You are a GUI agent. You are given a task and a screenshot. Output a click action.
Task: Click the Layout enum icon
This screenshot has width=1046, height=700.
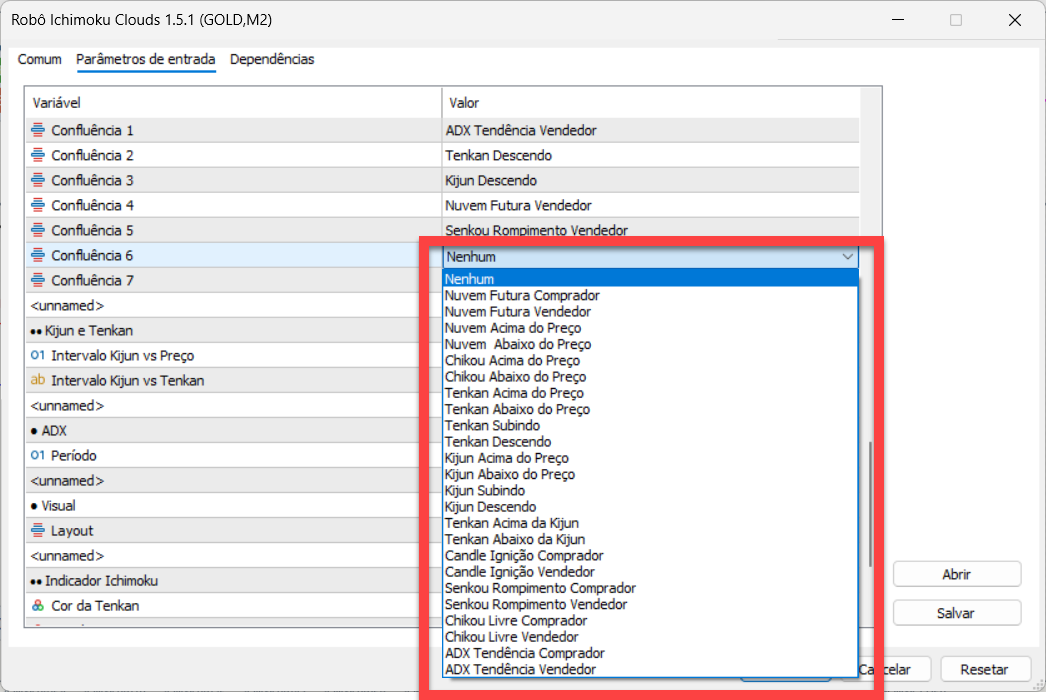pos(38,530)
